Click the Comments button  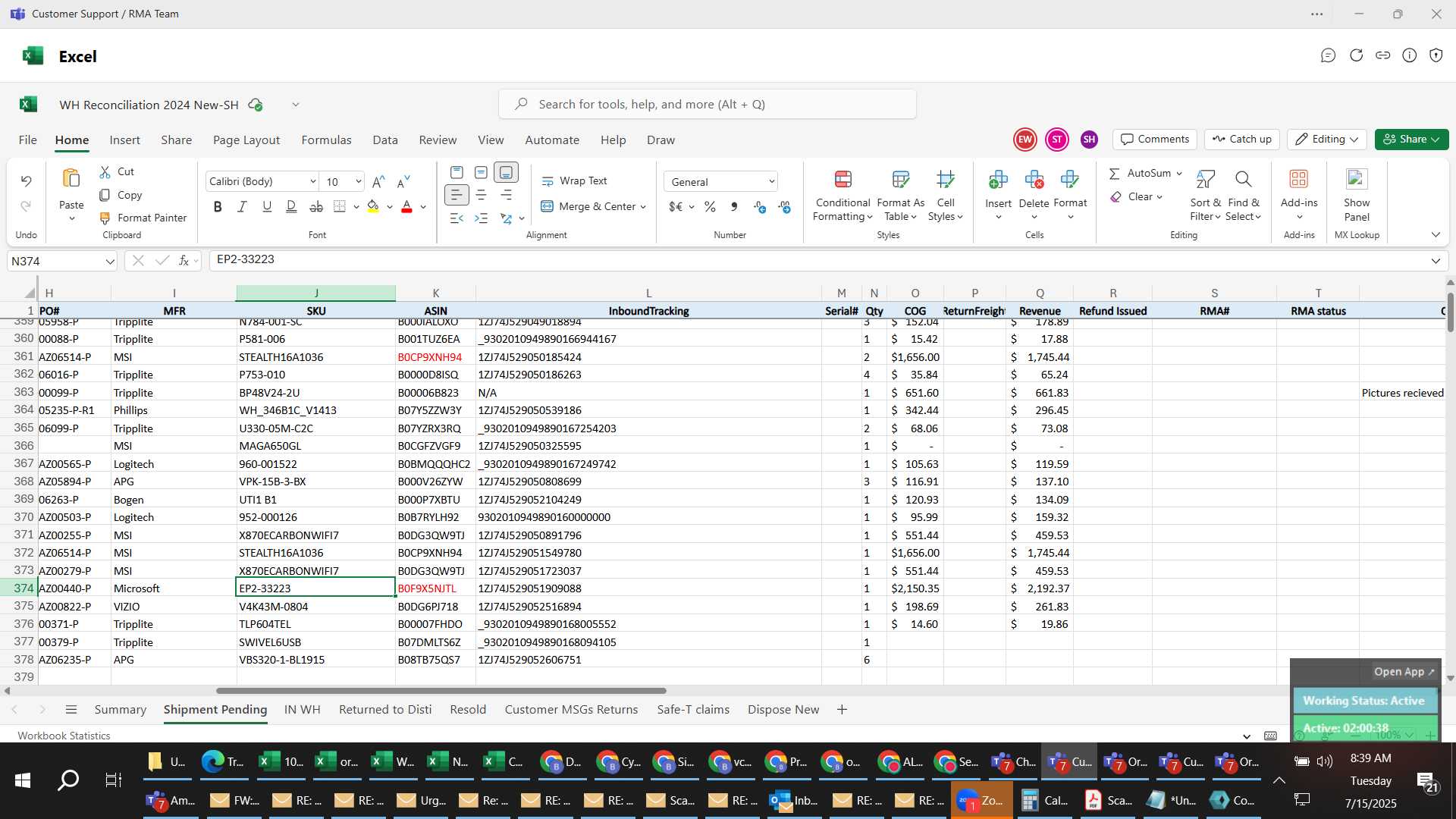click(x=1155, y=140)
